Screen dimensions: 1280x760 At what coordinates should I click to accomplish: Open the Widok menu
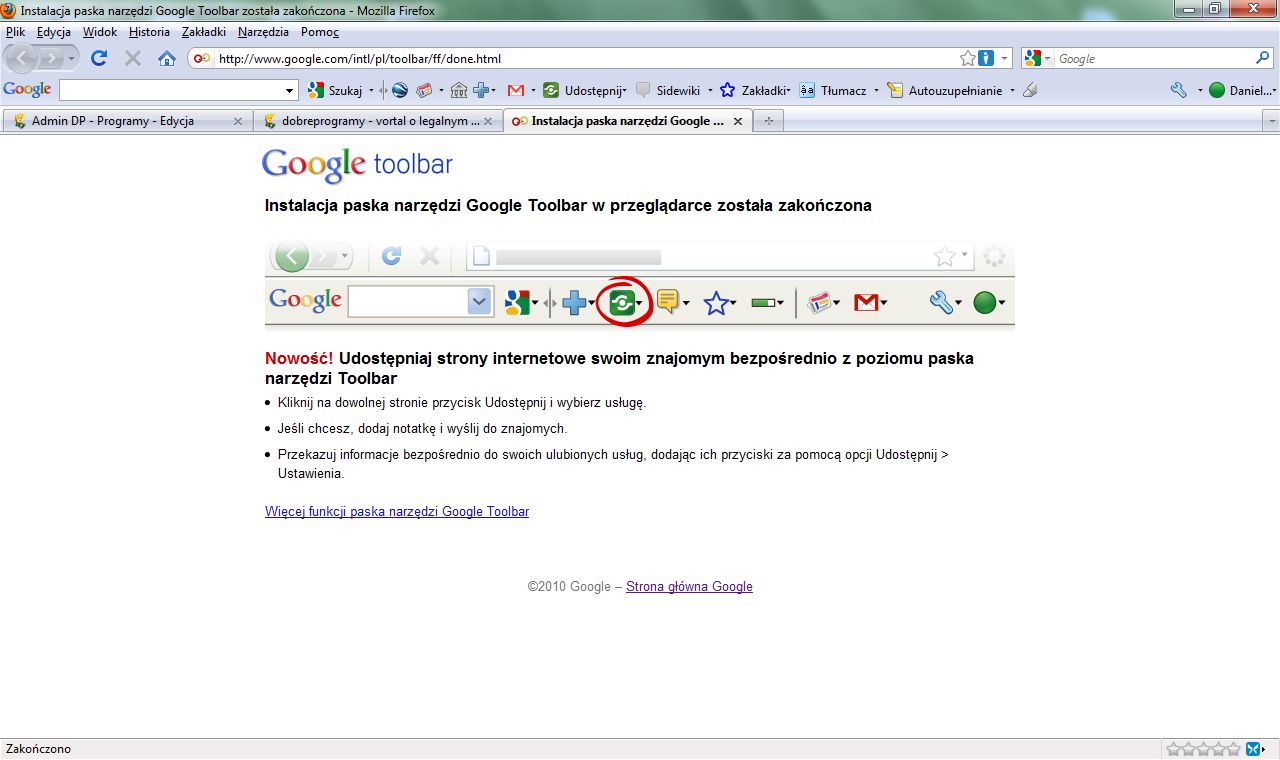(x=100, y=32)
